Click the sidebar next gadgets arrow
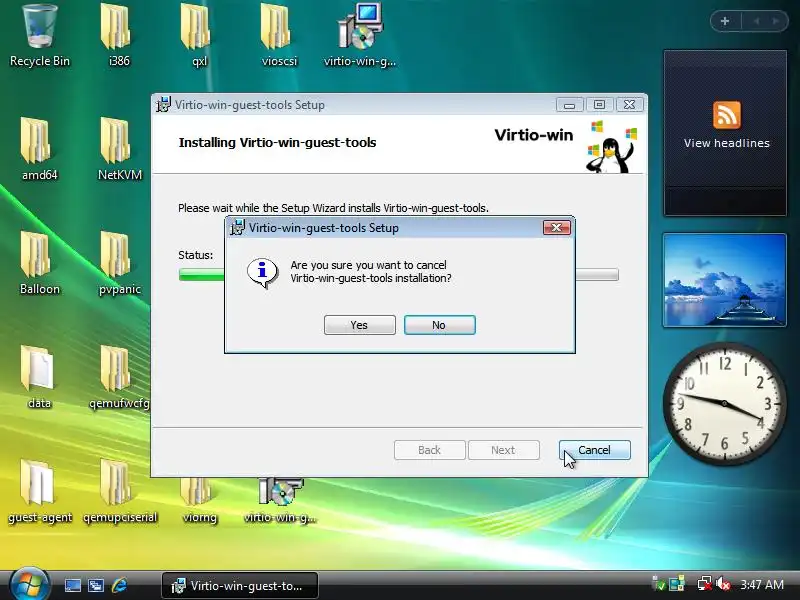The height and width of the screenshot is (600, 800). click(776, 21)
